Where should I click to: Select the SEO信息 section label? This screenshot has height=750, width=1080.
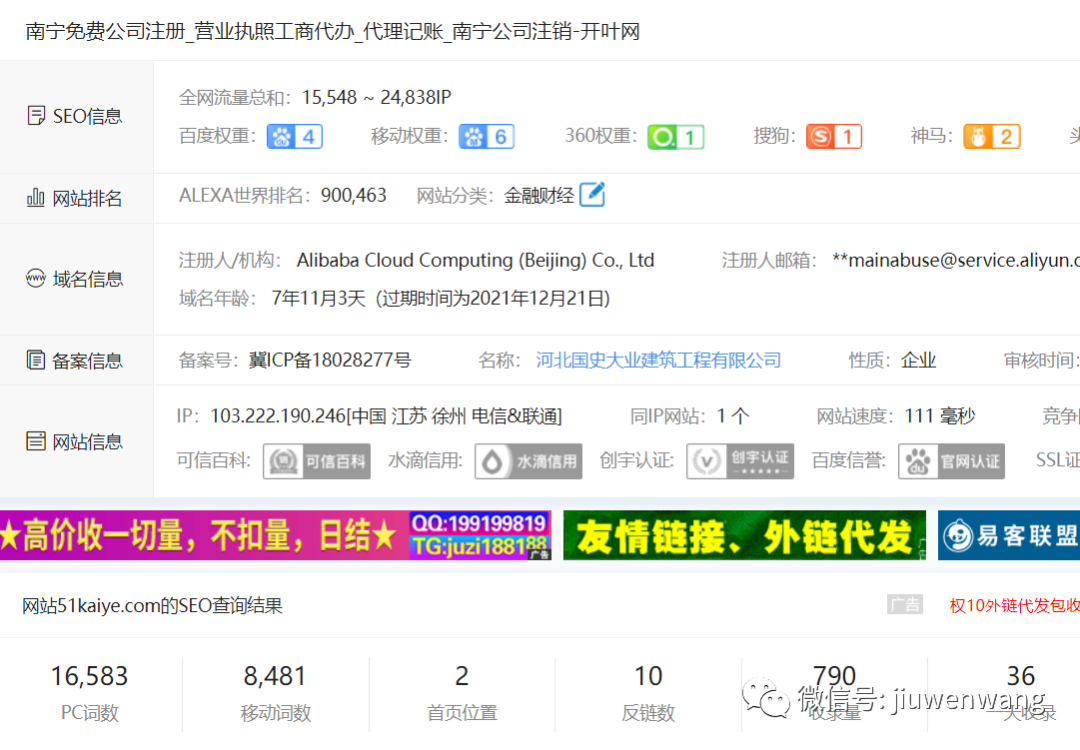pyautogui.click(x=87, y=116)
